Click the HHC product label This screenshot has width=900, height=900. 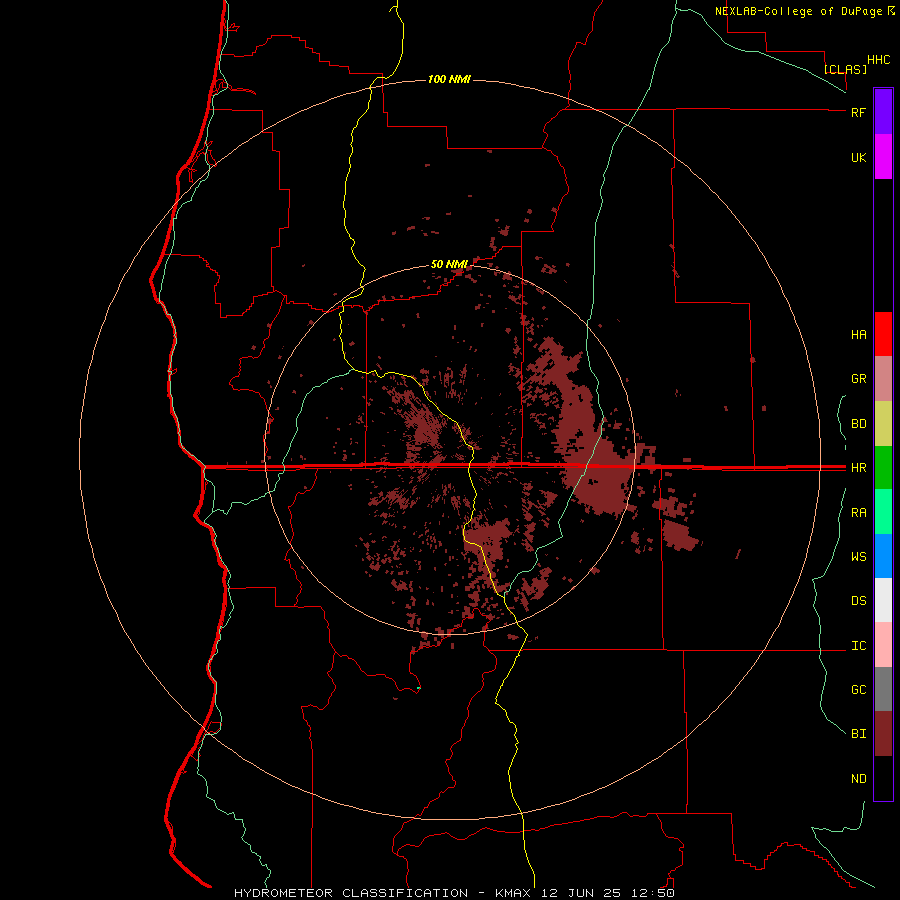pyautogui.click(x=878, y=60)
